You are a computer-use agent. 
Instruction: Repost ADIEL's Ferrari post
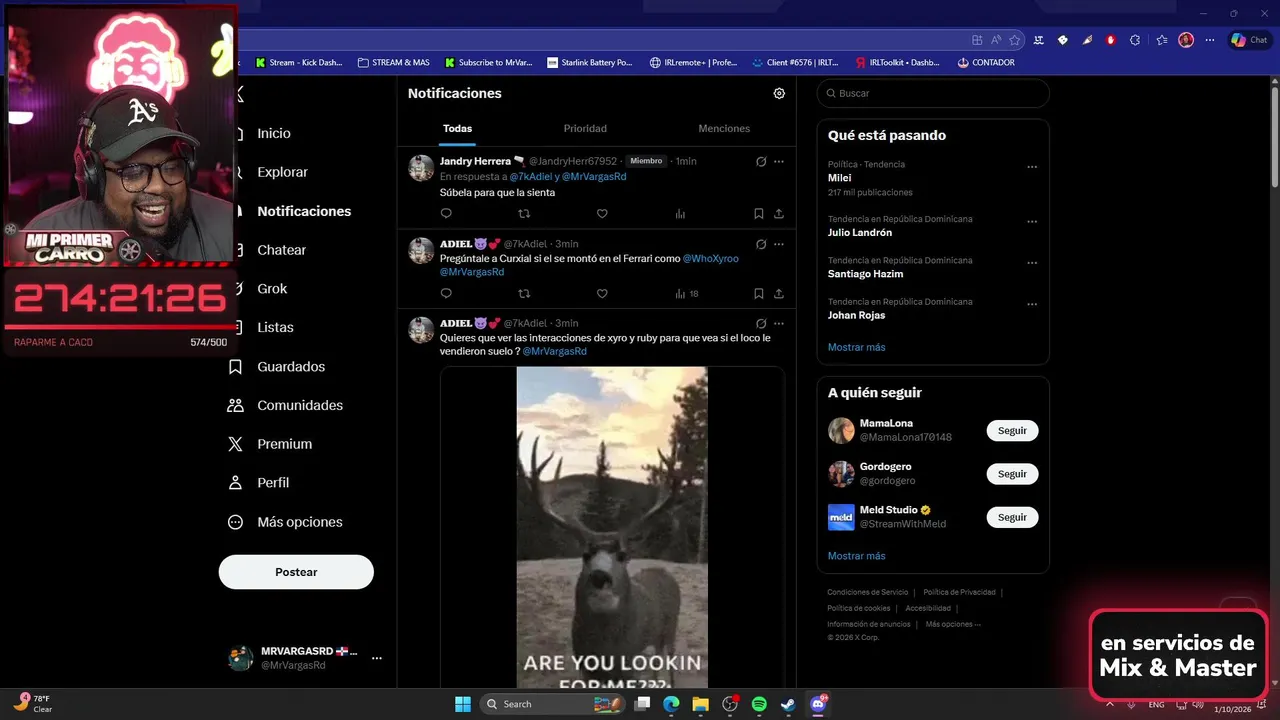[524, 293]
